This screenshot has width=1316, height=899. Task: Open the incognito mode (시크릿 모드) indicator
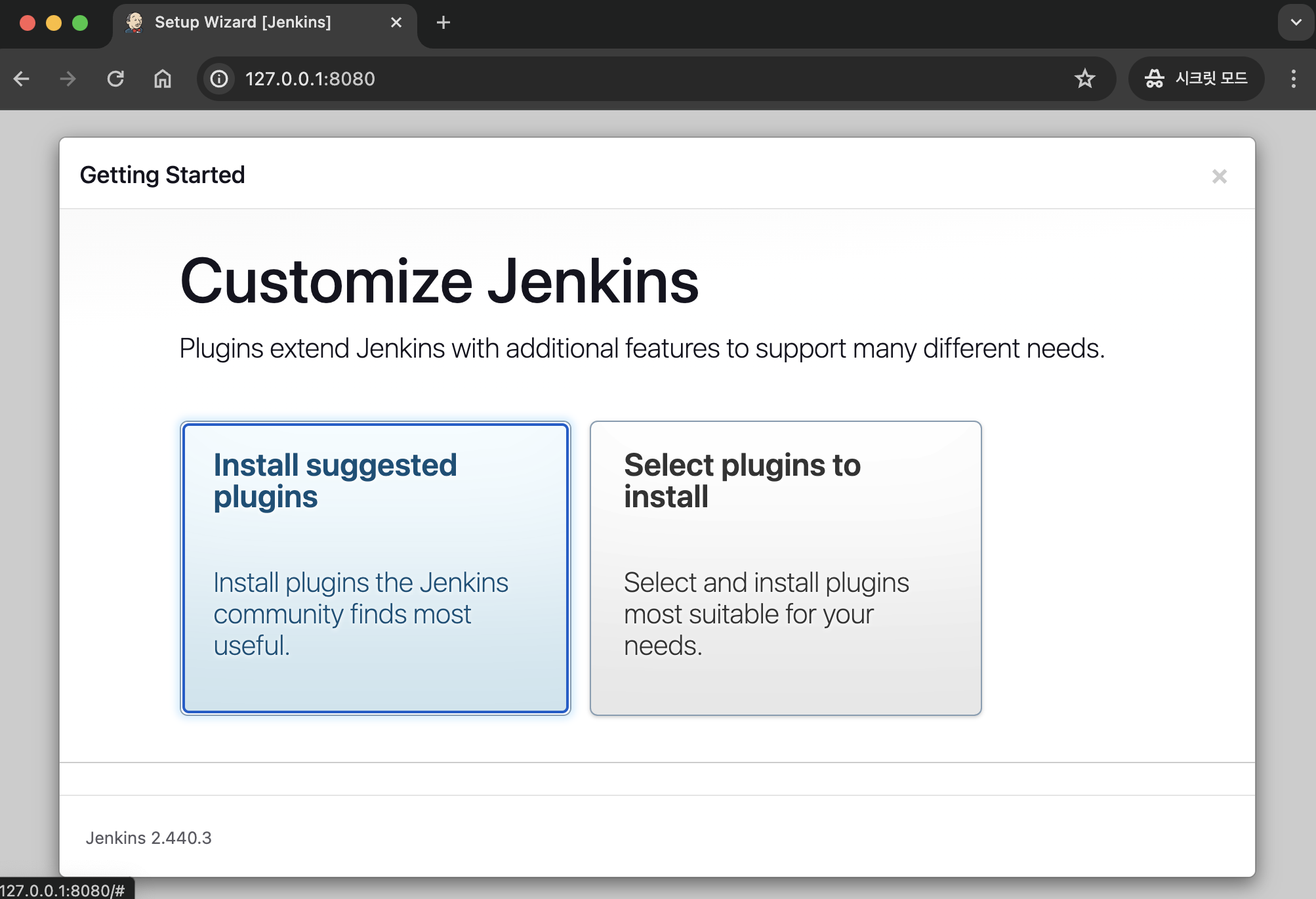tap(1196, 79)
